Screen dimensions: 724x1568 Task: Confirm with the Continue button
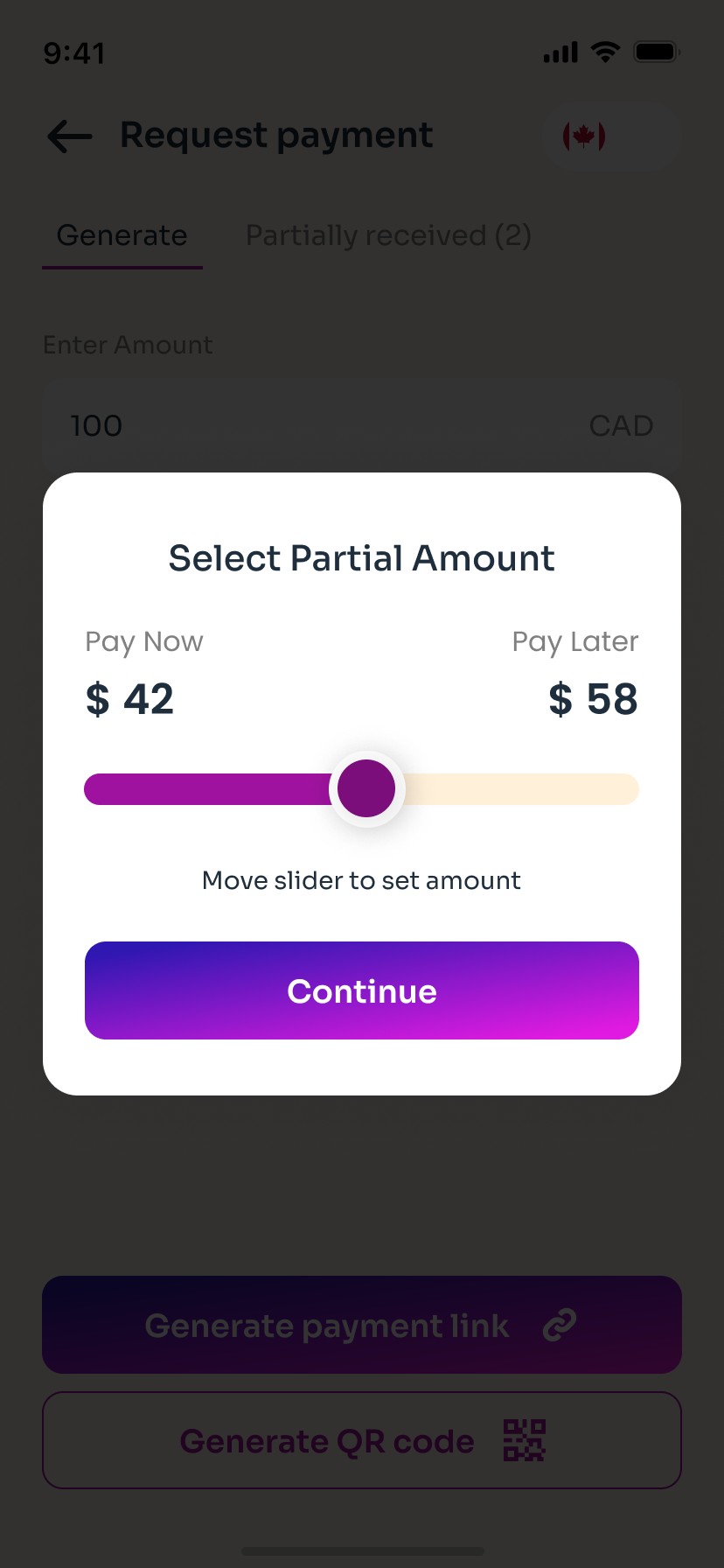362,990
